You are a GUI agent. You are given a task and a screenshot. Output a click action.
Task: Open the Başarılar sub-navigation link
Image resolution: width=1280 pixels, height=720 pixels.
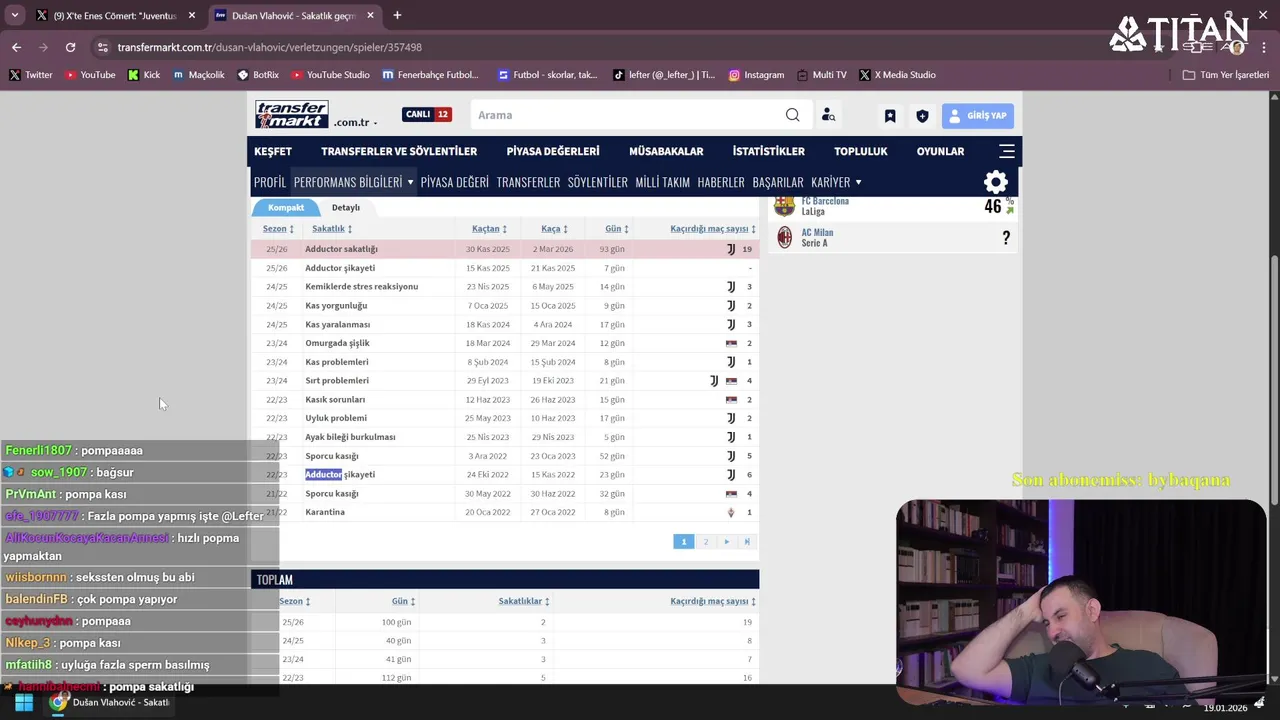pyautogui.click(x=778, y=182)
